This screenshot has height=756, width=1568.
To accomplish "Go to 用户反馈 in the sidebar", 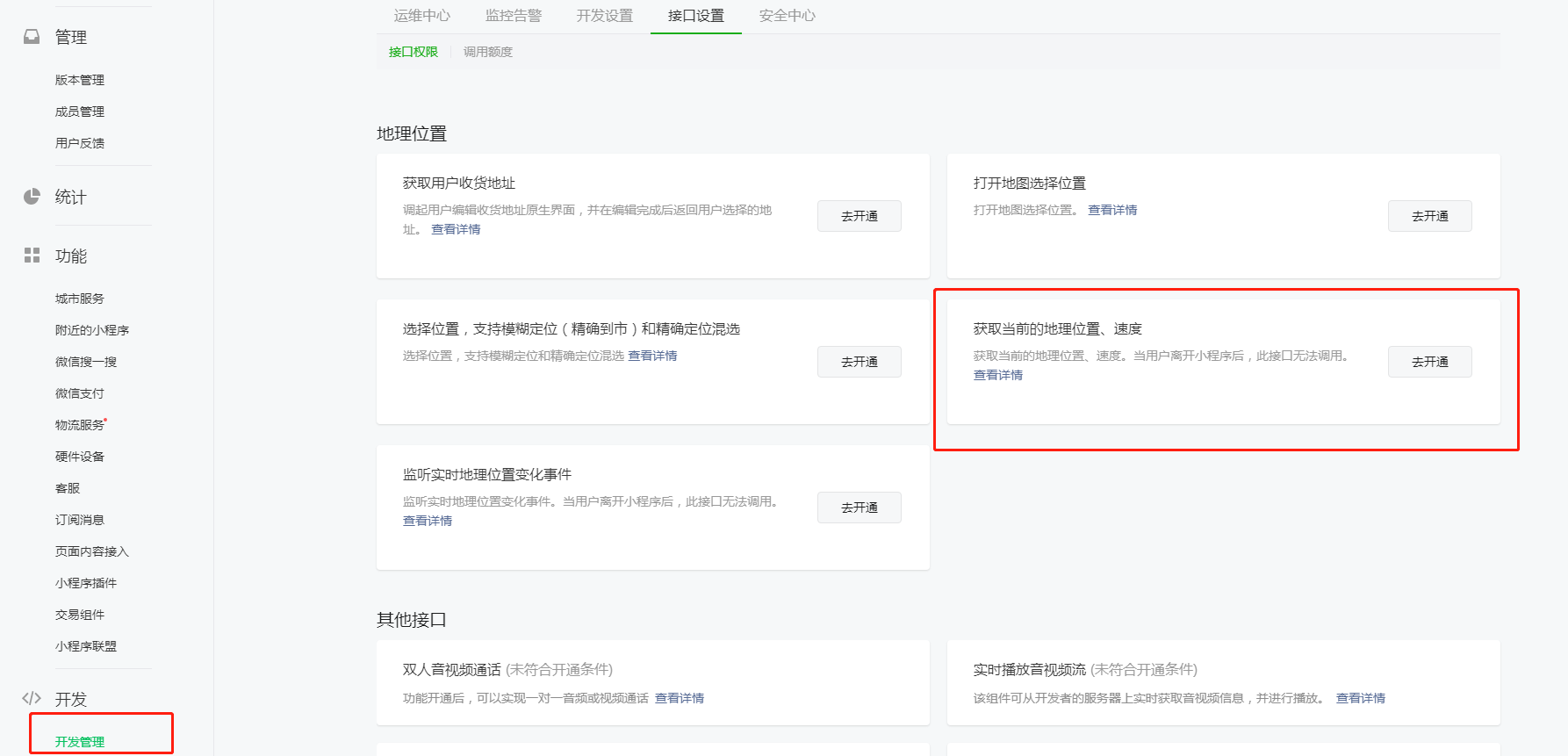I will [80, 143].
